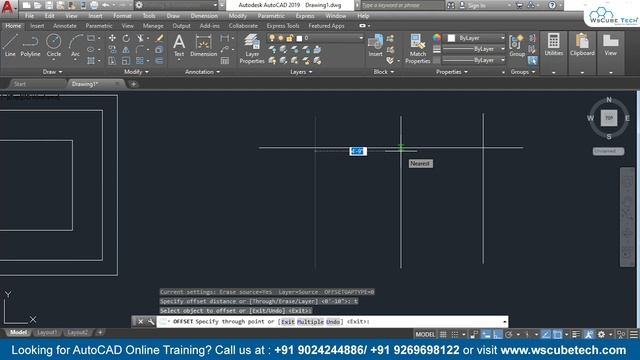The width and height of the screenshot is (640, 360).
Task: Click the Group icon
Action: (x=517, y=45)
